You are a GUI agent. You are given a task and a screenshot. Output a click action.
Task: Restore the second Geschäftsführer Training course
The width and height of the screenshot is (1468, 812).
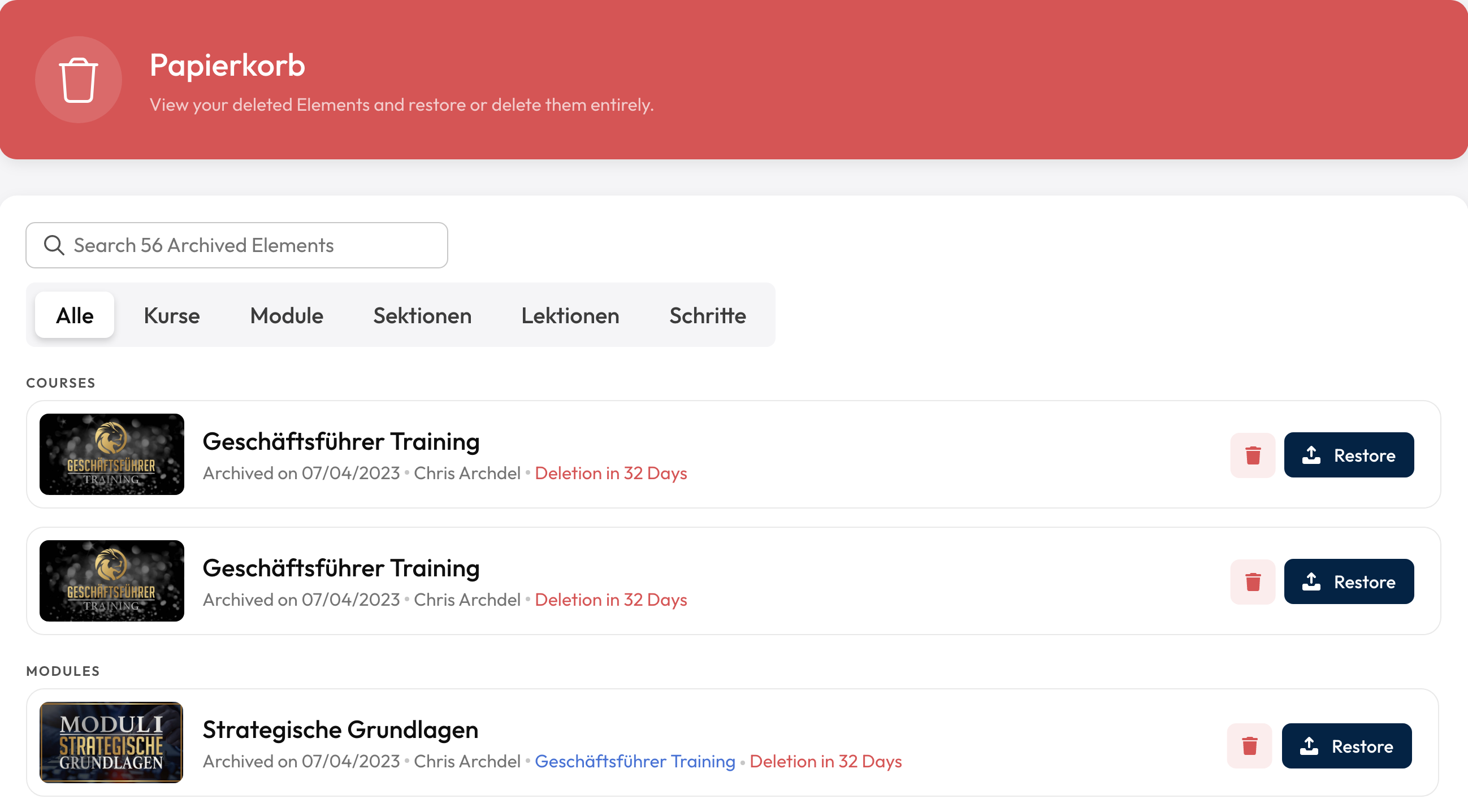coord(1348,581)
